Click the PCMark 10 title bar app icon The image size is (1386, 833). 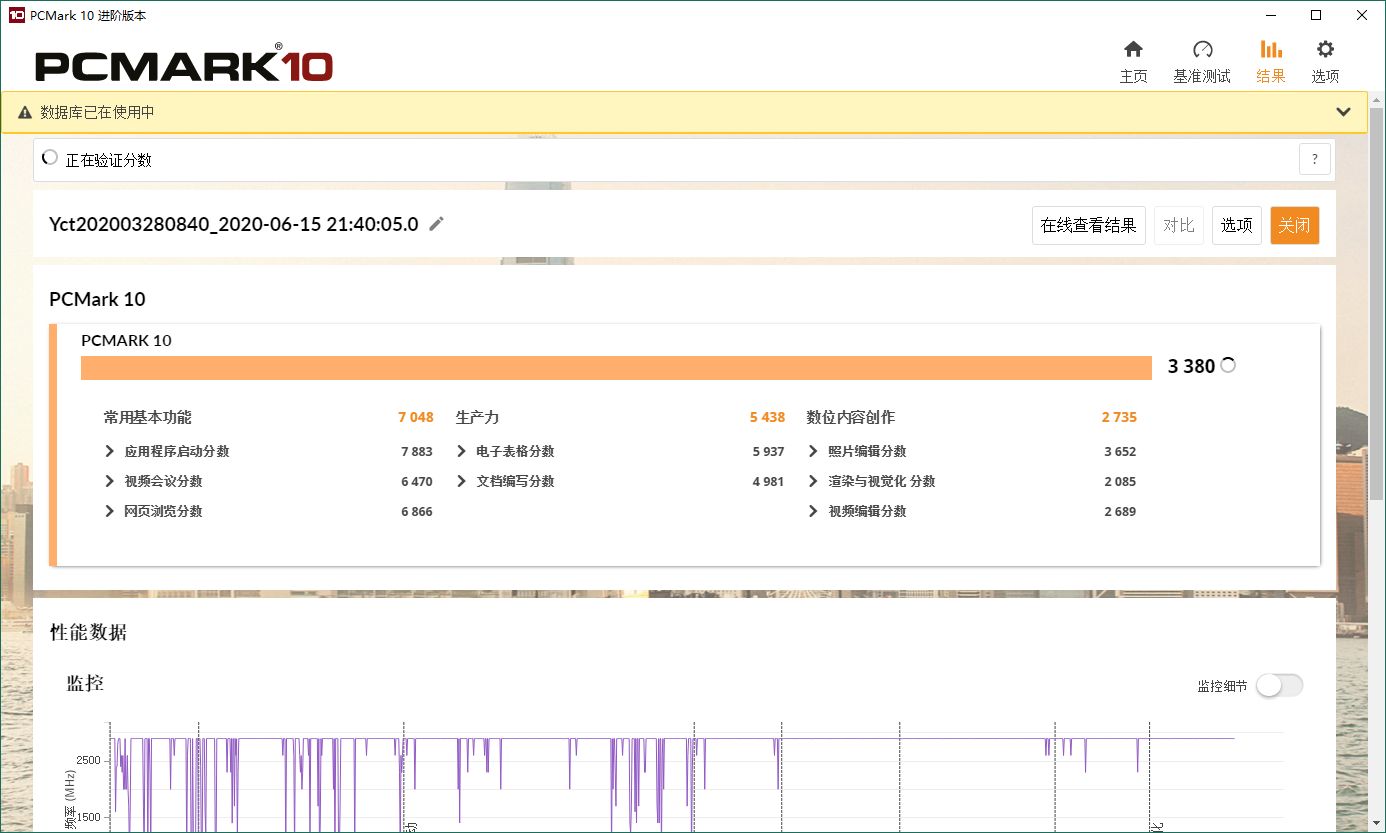pos(16,15)
